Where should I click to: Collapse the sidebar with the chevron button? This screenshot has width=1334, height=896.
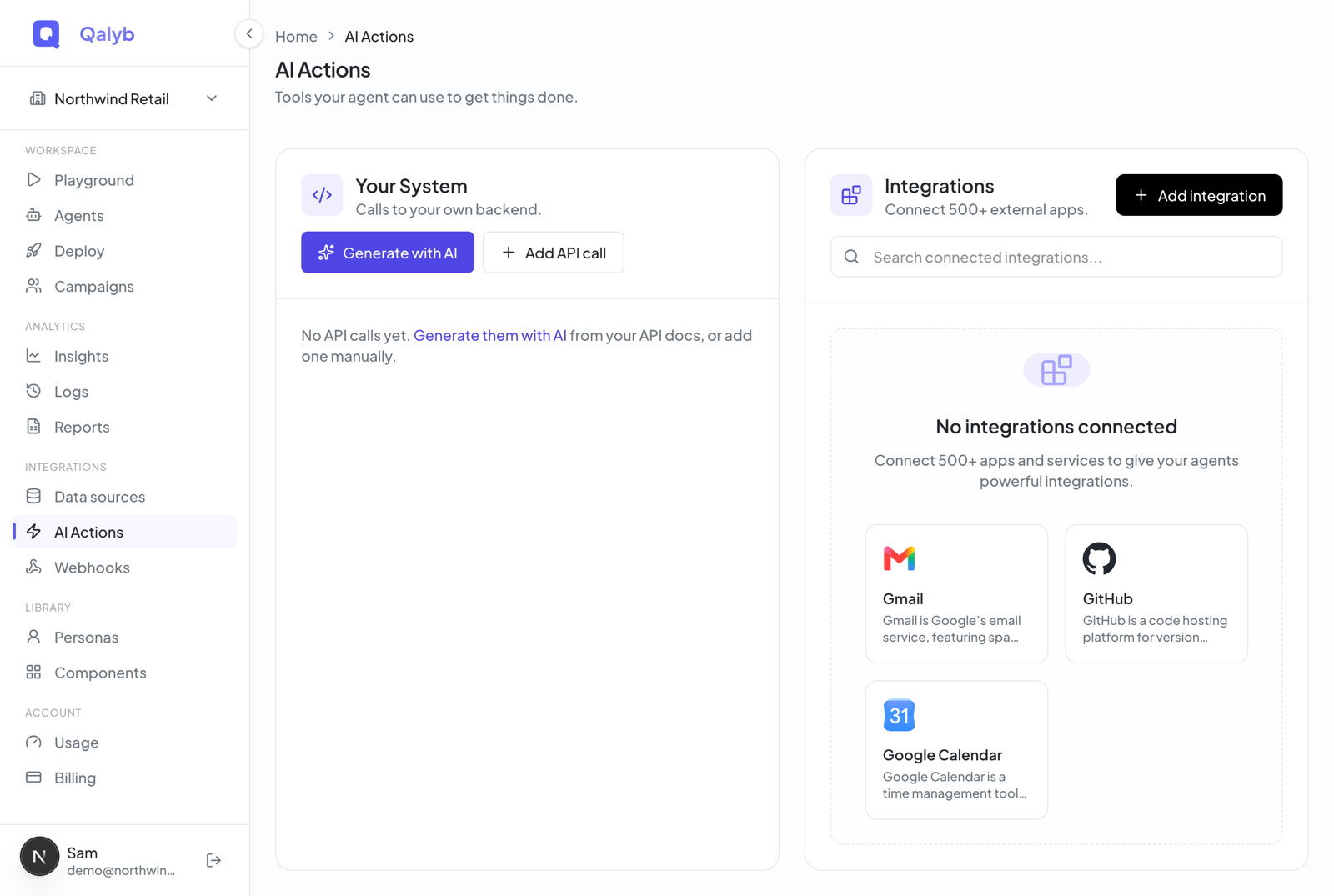click(x=248, y=33)
